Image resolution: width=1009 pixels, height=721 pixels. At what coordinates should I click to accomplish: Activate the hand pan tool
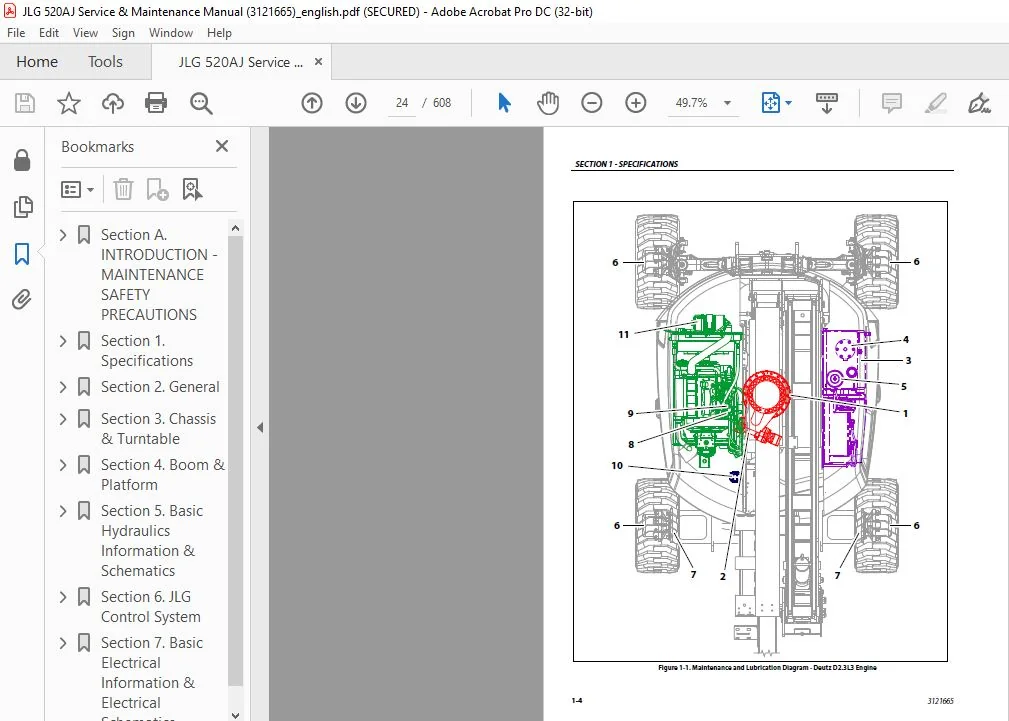pyautogui.click(x=548, y=103)
